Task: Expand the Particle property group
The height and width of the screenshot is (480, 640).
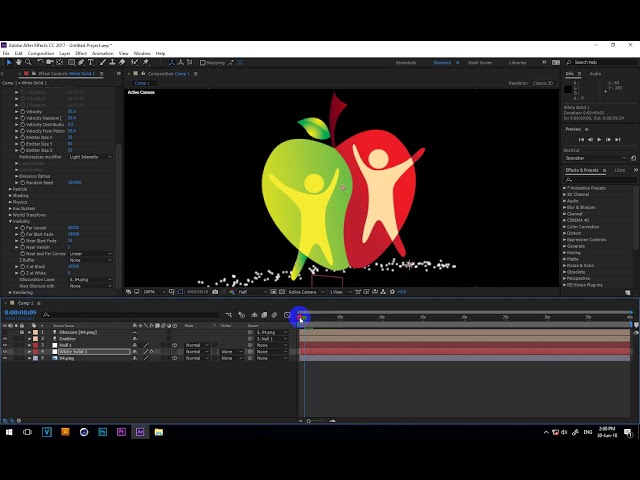Action: click(x=10, y=189)
